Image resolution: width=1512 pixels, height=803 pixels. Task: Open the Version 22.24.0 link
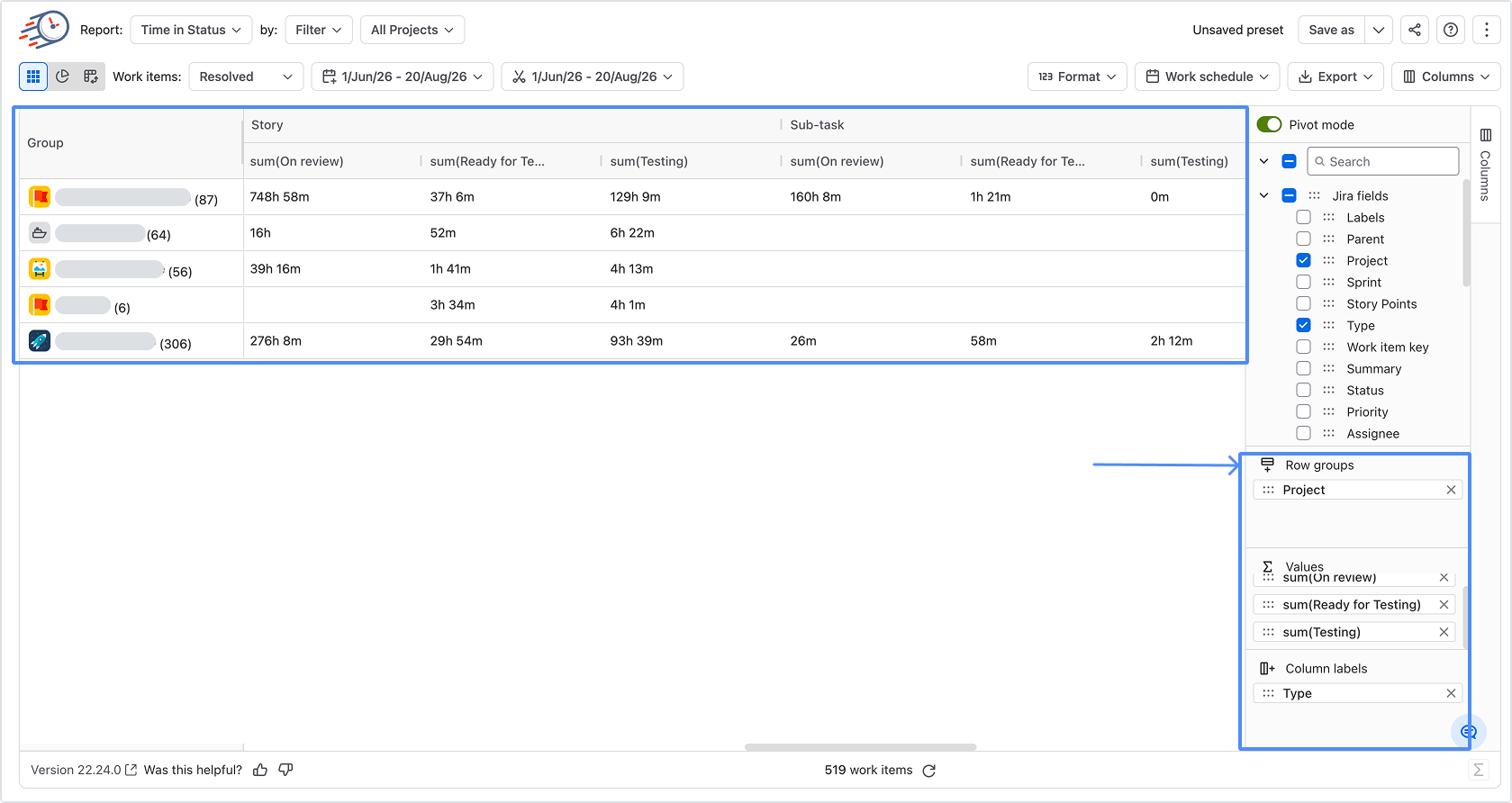pos(84,770)
